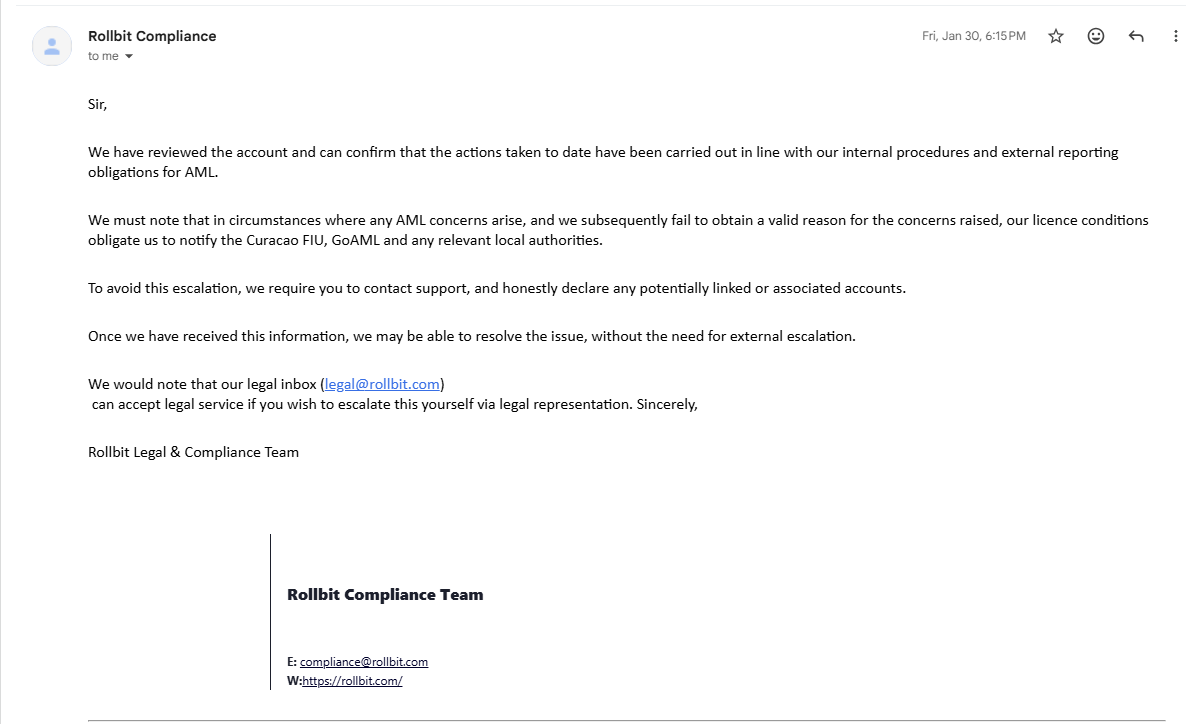Reply to the email using the arrow icon
Screen dimensions: 1199x724
pos(1136,36)
